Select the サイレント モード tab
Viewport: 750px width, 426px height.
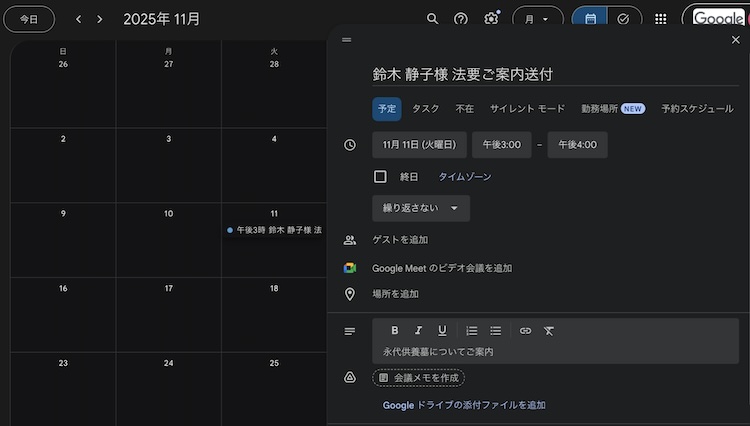click(x=527, y=109)
